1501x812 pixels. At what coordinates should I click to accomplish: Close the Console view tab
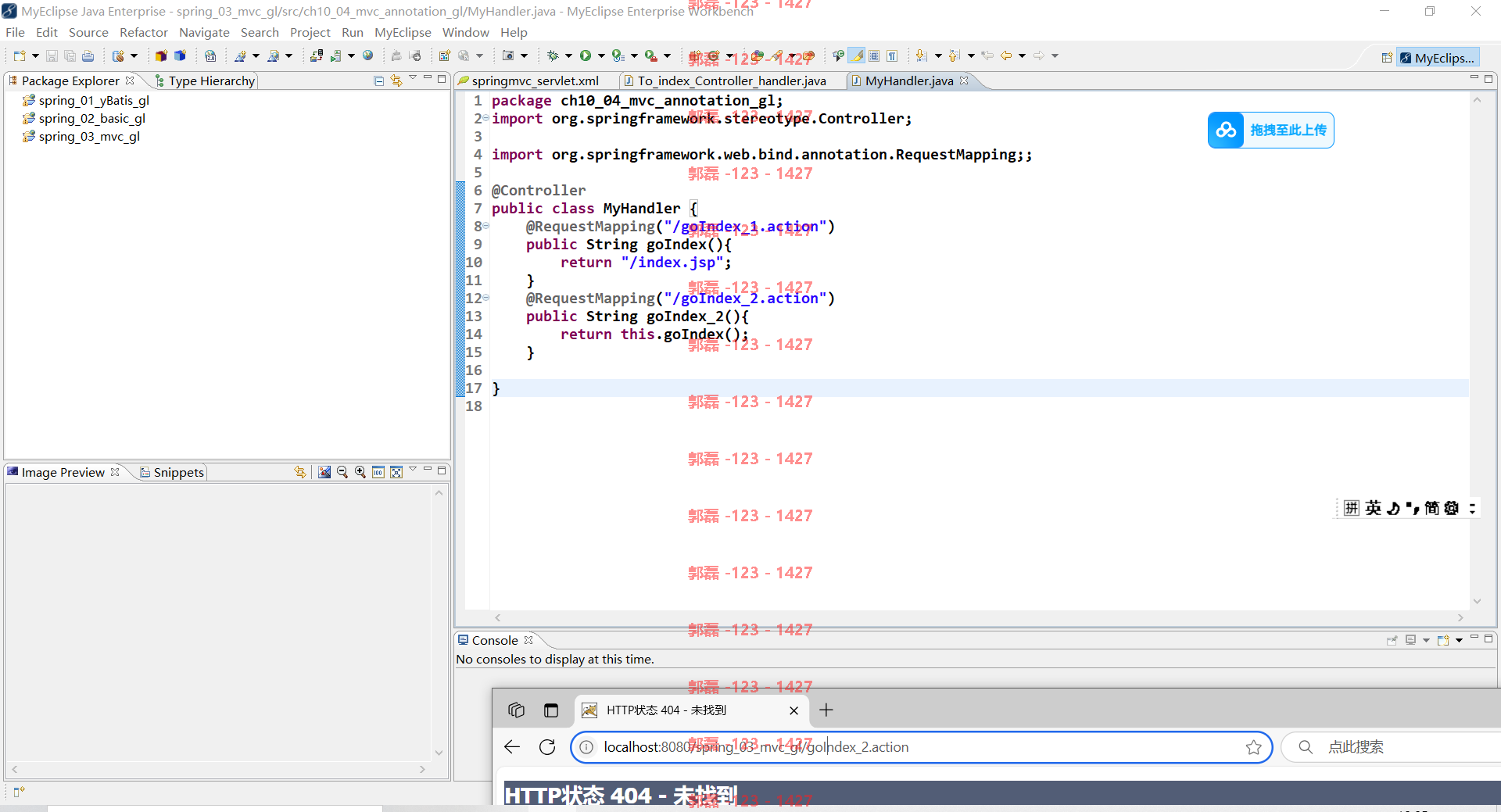(x=528, y=640)
